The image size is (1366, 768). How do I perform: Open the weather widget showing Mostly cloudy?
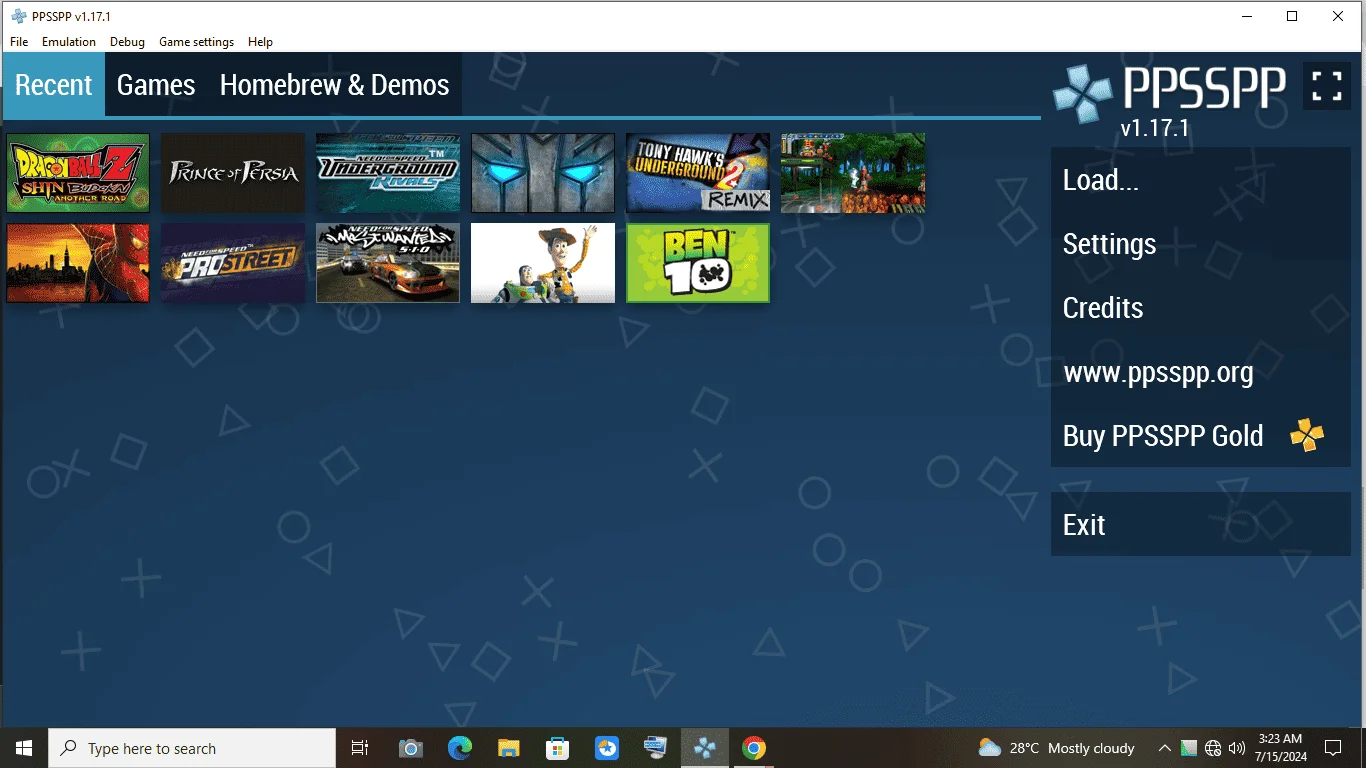(1056, 748)
